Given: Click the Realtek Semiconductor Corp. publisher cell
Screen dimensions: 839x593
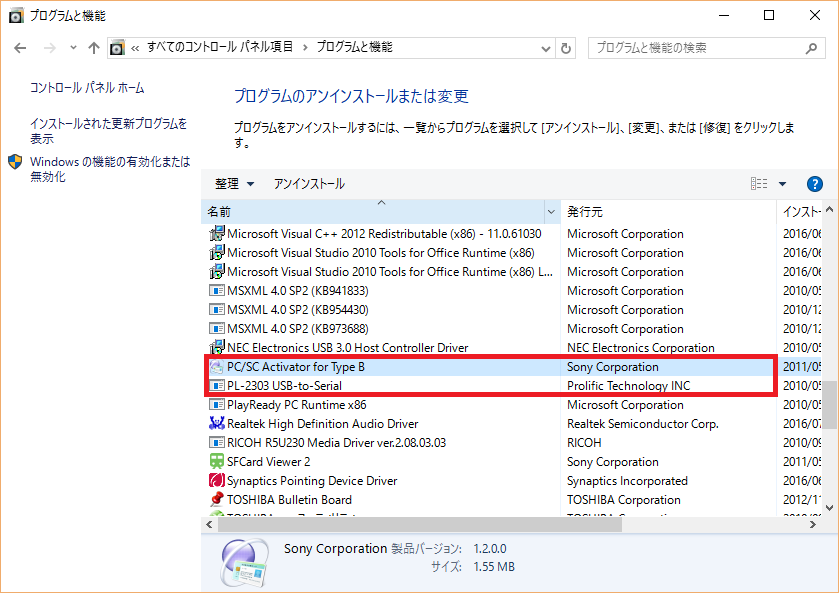Looking at the screenshot, I should (x=643, y=424).
